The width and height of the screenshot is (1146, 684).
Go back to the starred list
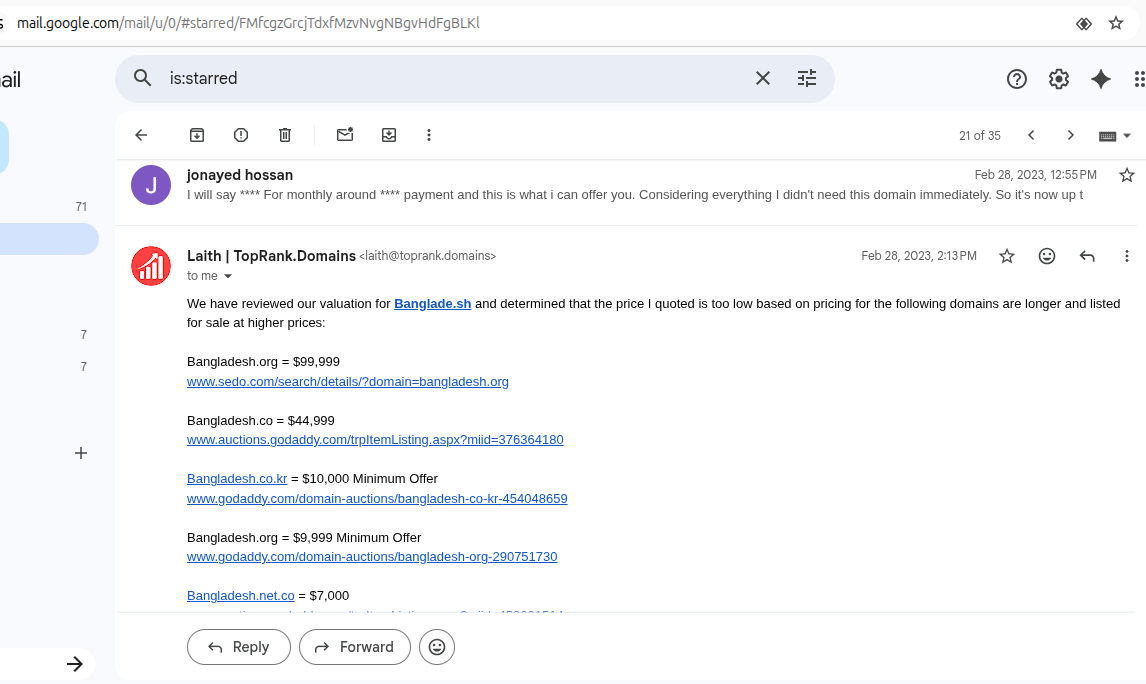(x=141, y=135)
